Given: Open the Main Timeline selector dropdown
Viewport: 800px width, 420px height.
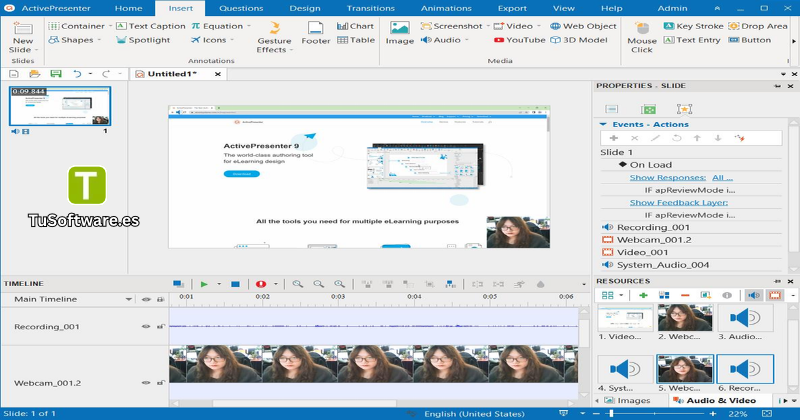Looking at the screenshot, I should click(129, 300).
